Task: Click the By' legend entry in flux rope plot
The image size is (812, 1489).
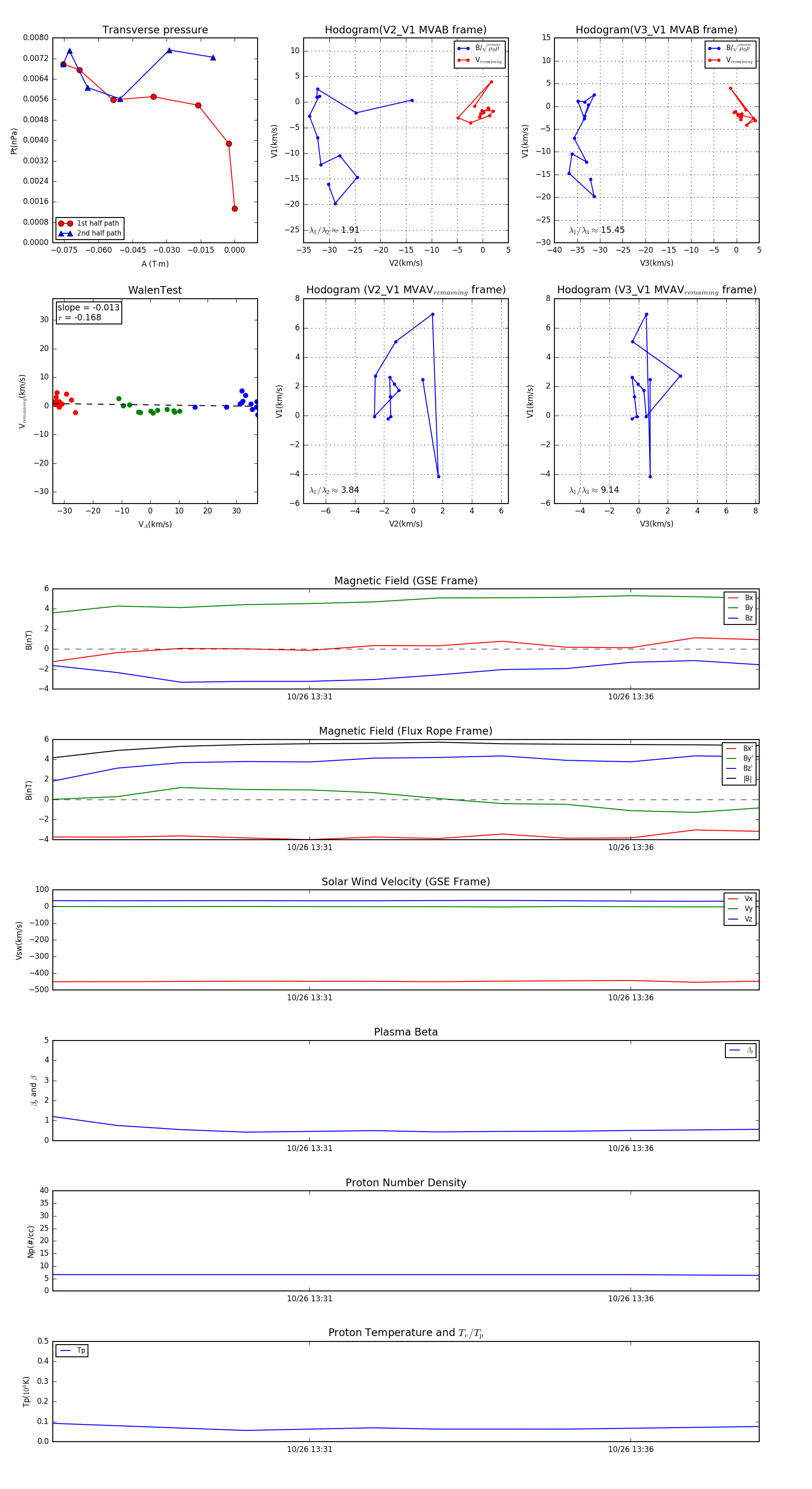Action: tap(739, 759)
